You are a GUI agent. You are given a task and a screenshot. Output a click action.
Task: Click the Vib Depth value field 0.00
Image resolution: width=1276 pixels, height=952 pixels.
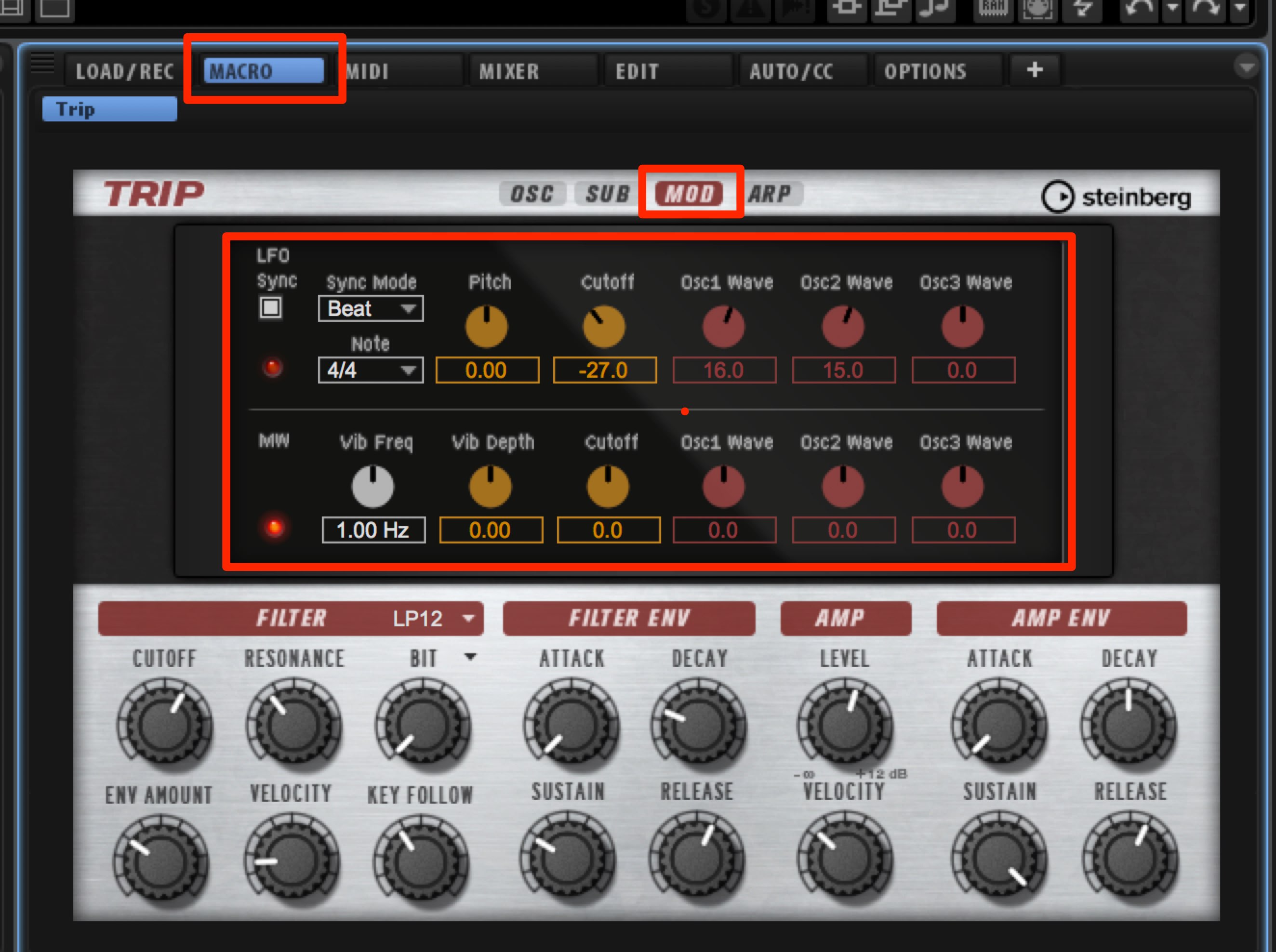pyautogui.click(x=491, y=530)
